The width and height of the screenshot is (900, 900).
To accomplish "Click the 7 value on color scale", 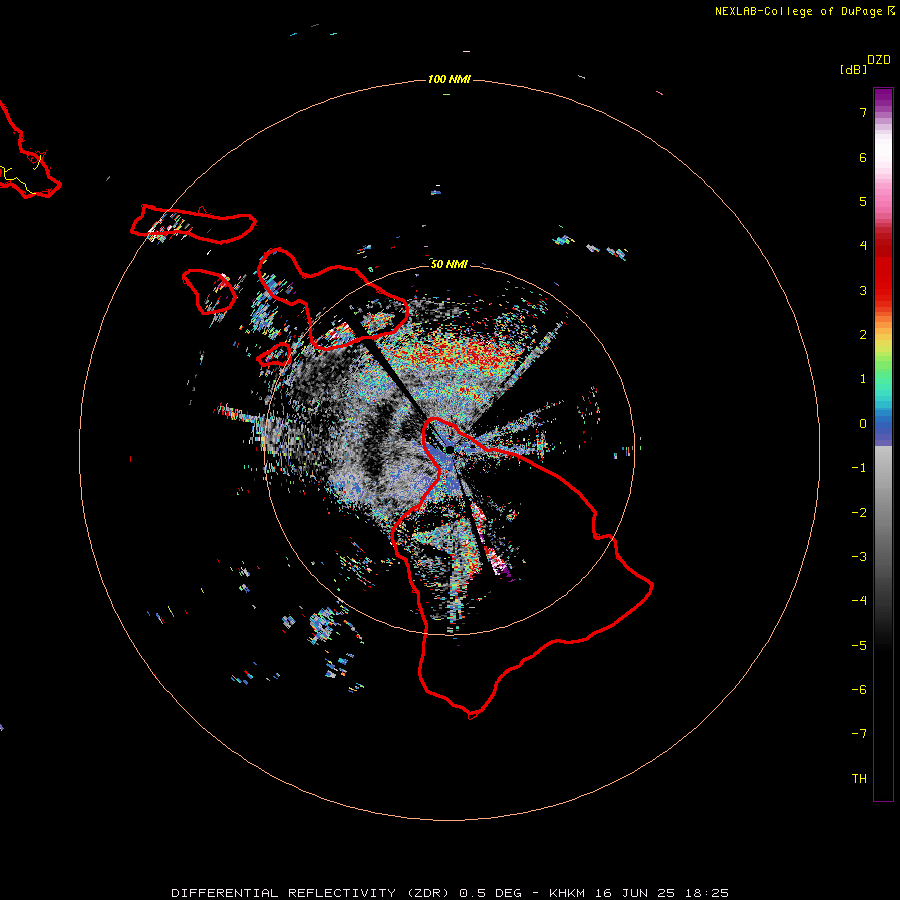I will pyautogui.click(x=863, y=112).
